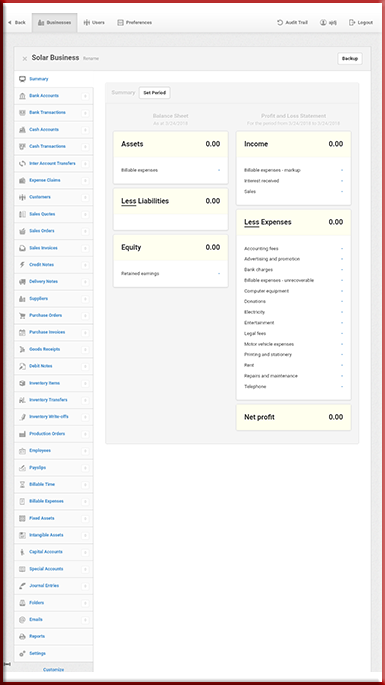Close Solar Business with the X icon

click(x=24, y=59)
